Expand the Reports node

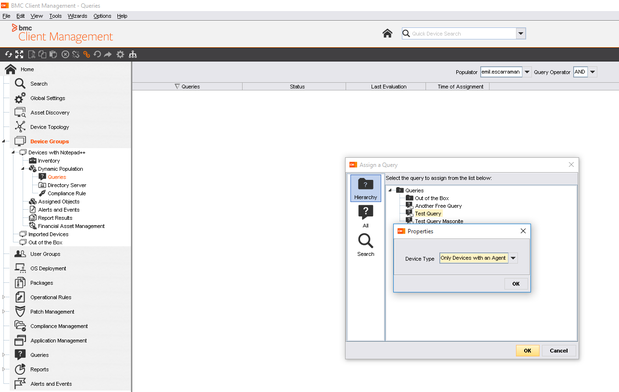[x=4, y=369]
